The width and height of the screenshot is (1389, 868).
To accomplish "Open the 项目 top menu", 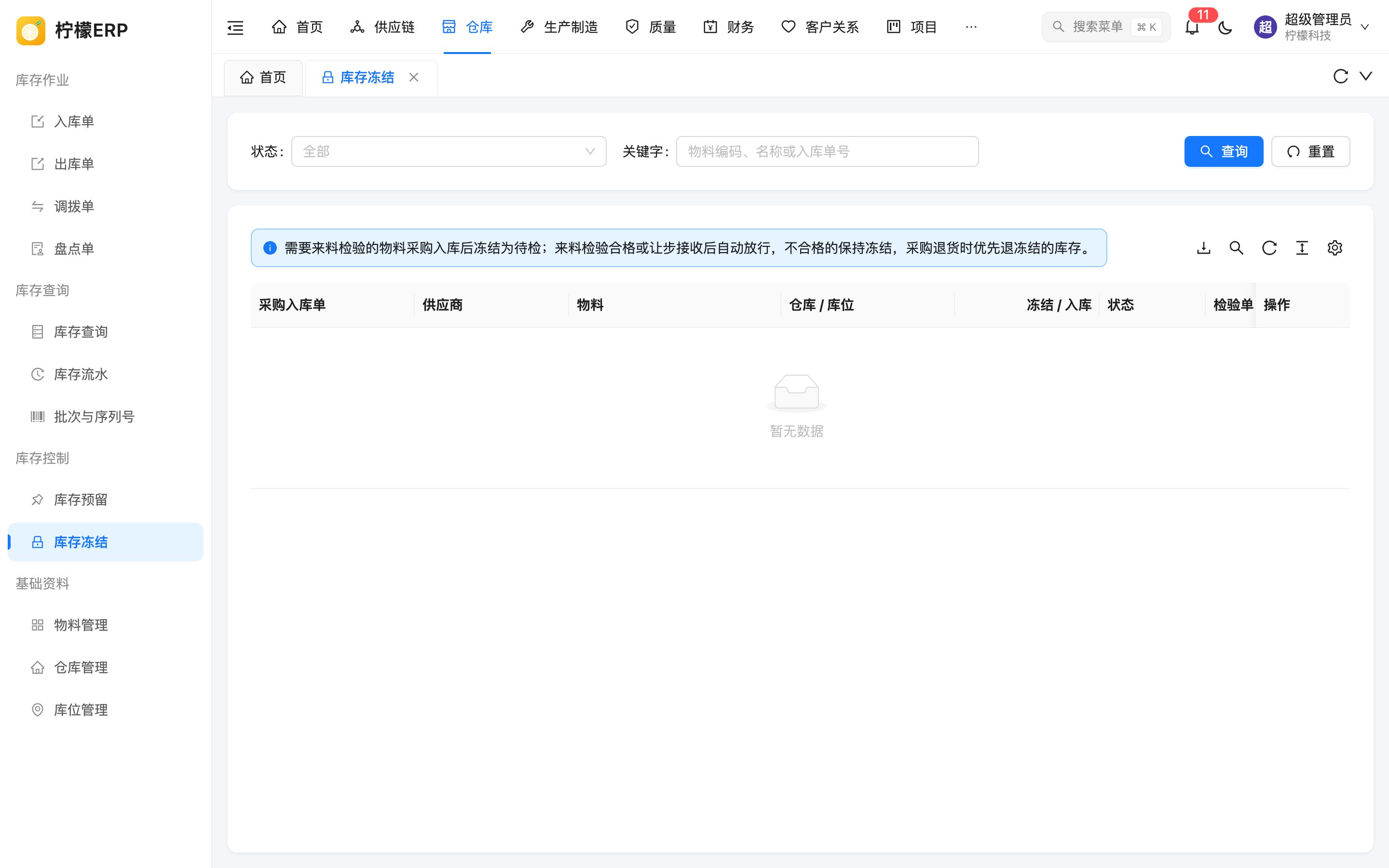I will (912, 27).
